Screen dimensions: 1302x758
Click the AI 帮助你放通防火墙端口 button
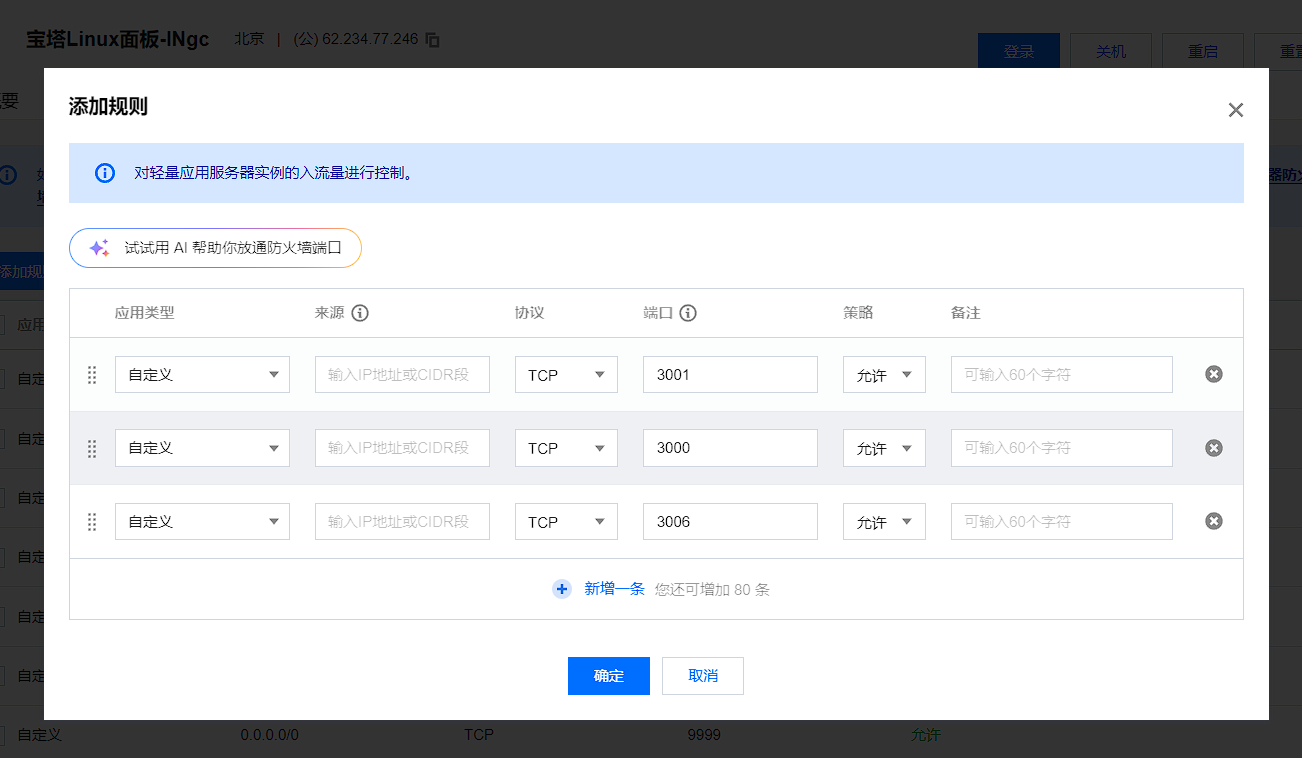[215, 248]
